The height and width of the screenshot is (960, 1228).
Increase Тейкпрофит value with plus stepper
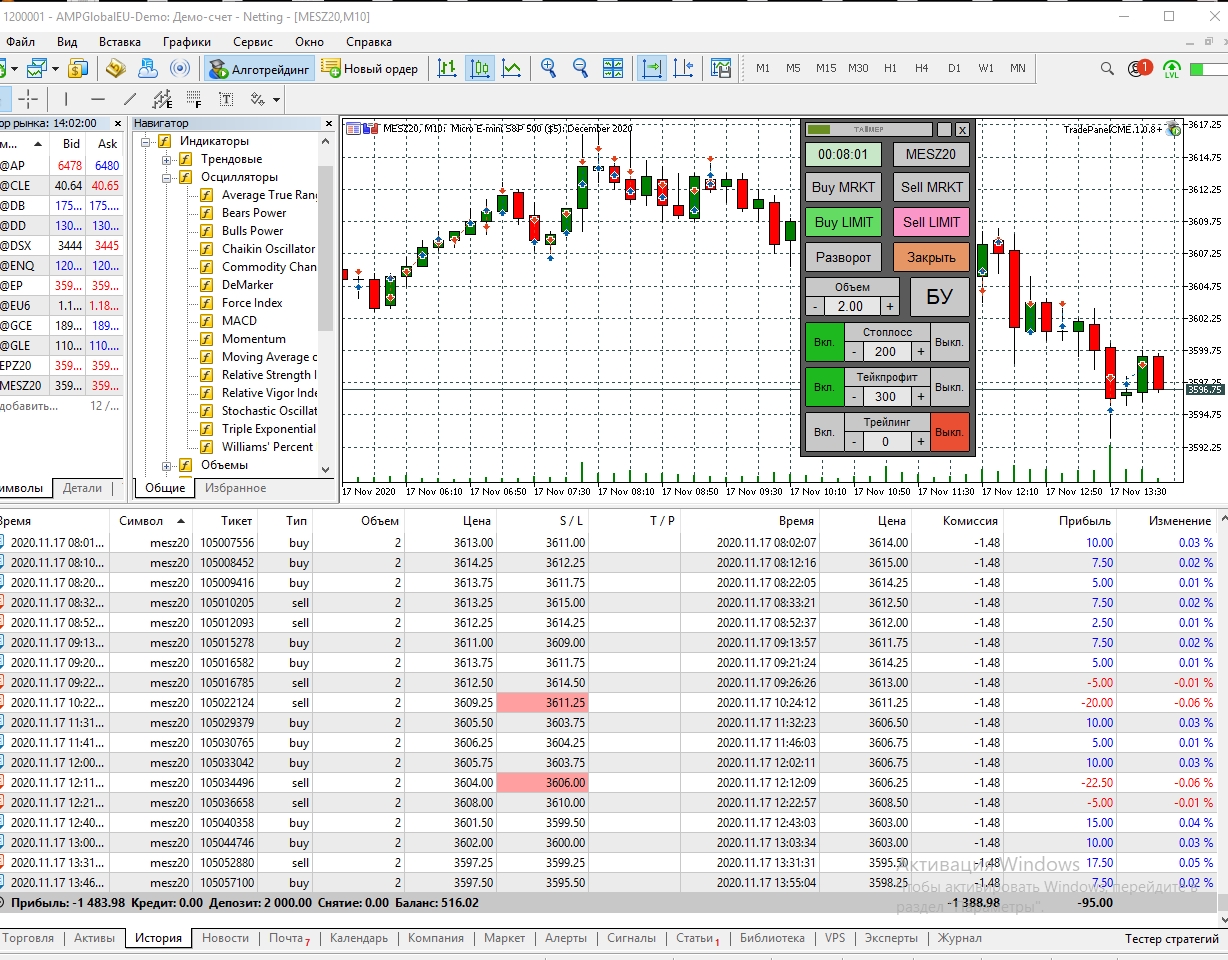point(920,397)
